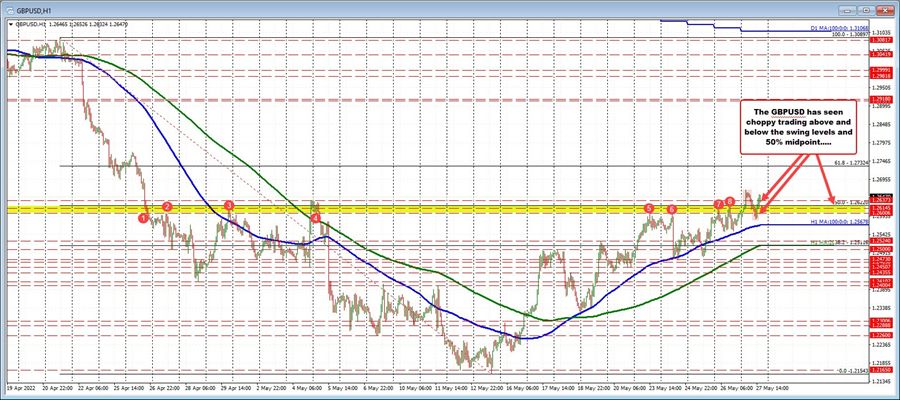Click the 1.27975 price axis value

882,143
